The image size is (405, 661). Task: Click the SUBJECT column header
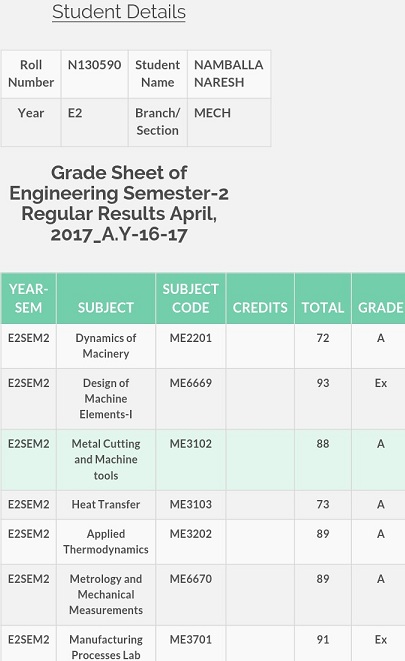[106, 298]
